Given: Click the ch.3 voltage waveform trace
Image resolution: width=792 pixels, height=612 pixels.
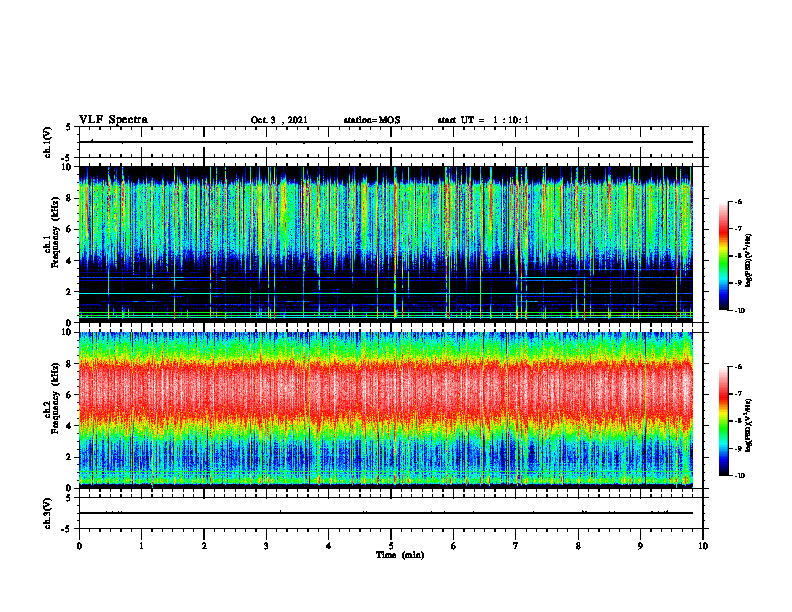Looking at the screenshot, I should pyautogui.click(x=386, y=513).
